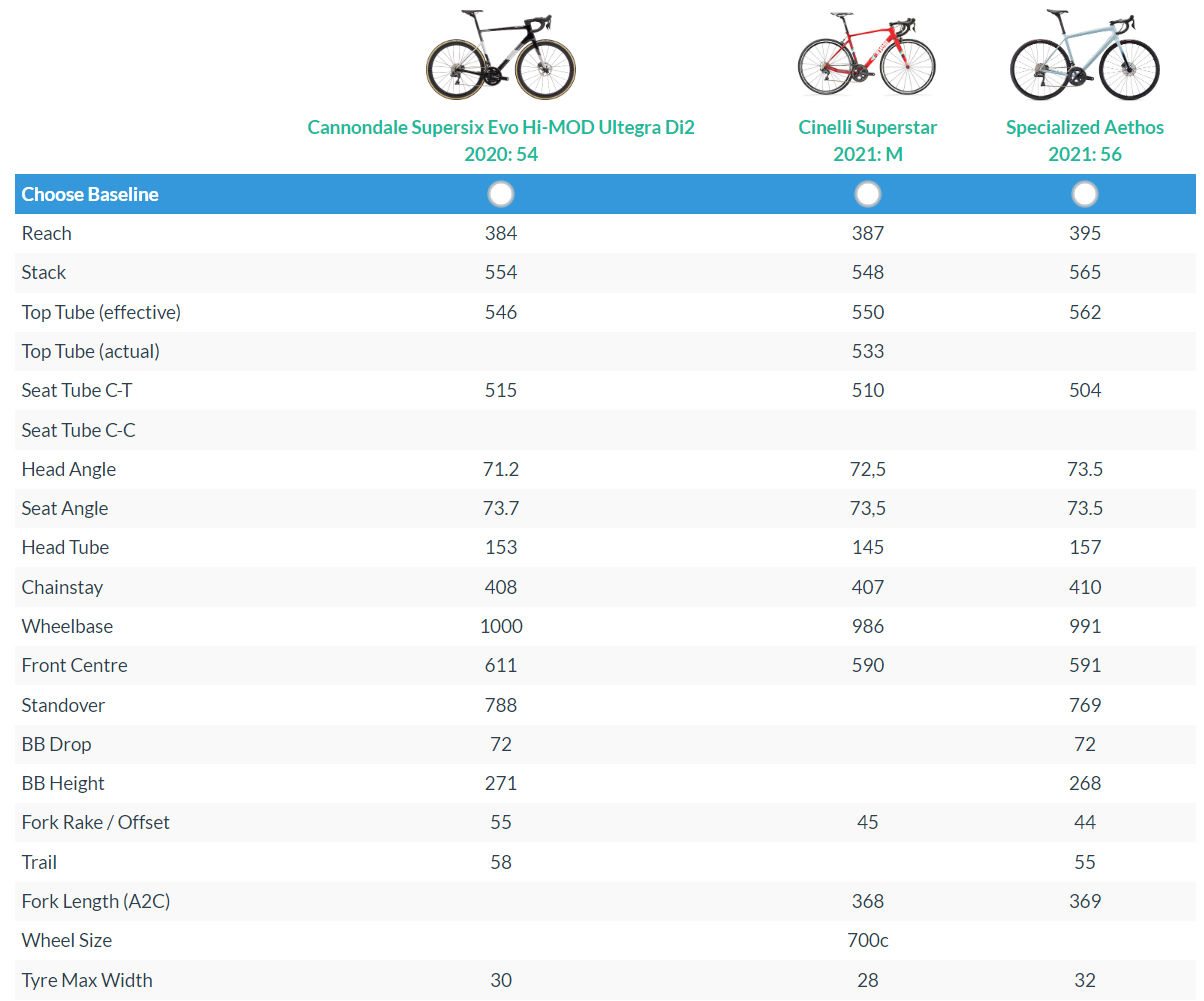Click Specialized's Head Tube value 157
This screenshot has width=1204, height=1001.
[1085, 547]
